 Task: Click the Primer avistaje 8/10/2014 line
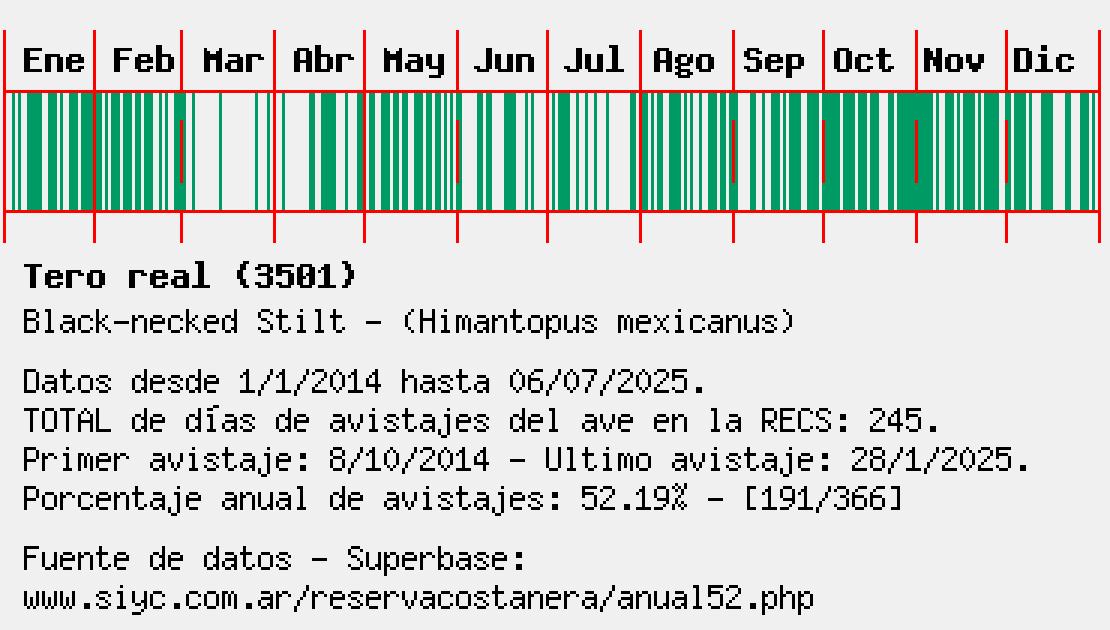pyautogui.click(x=526, y=461)
